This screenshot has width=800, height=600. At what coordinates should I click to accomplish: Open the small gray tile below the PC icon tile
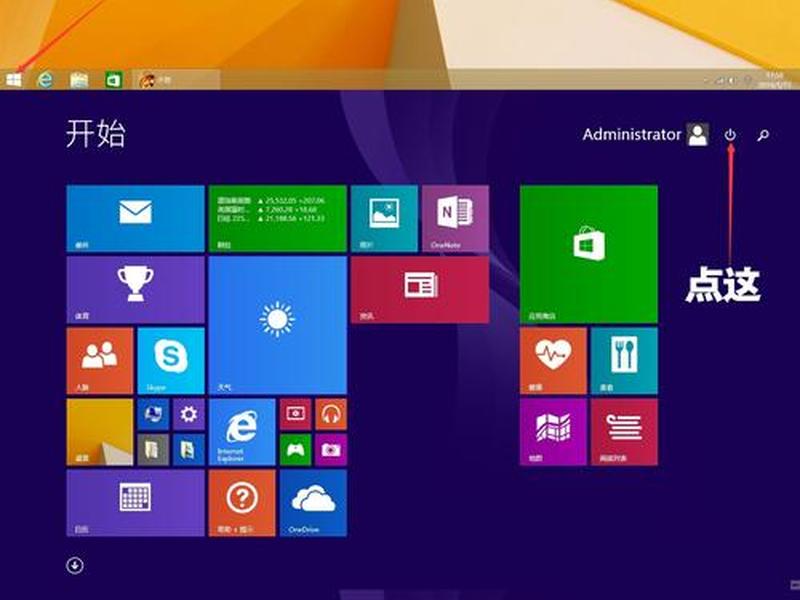(153, 449)
